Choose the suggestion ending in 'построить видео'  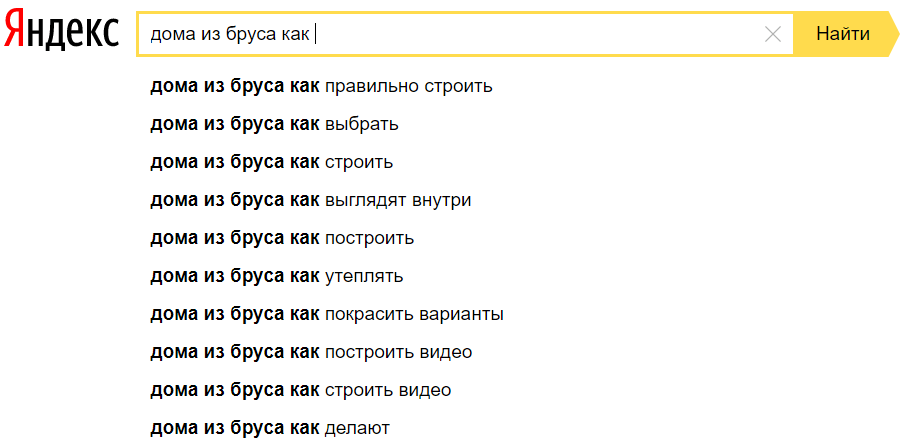(311, 352)
